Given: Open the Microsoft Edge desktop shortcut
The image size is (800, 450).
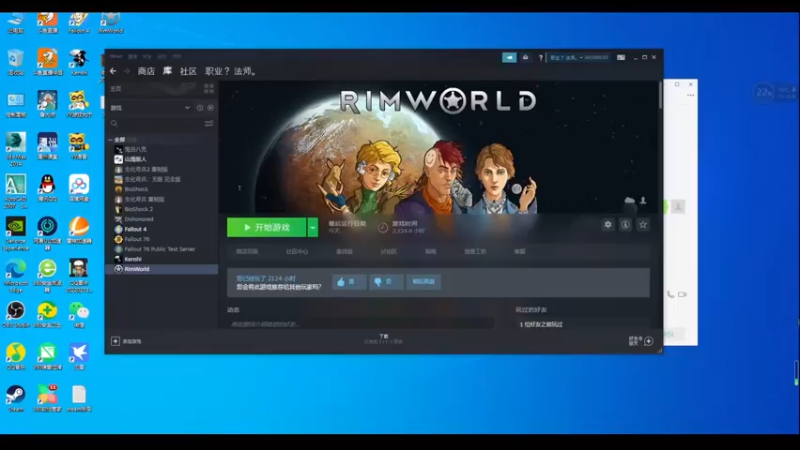Looking at the screenshot, I should [x=16, y=275].
